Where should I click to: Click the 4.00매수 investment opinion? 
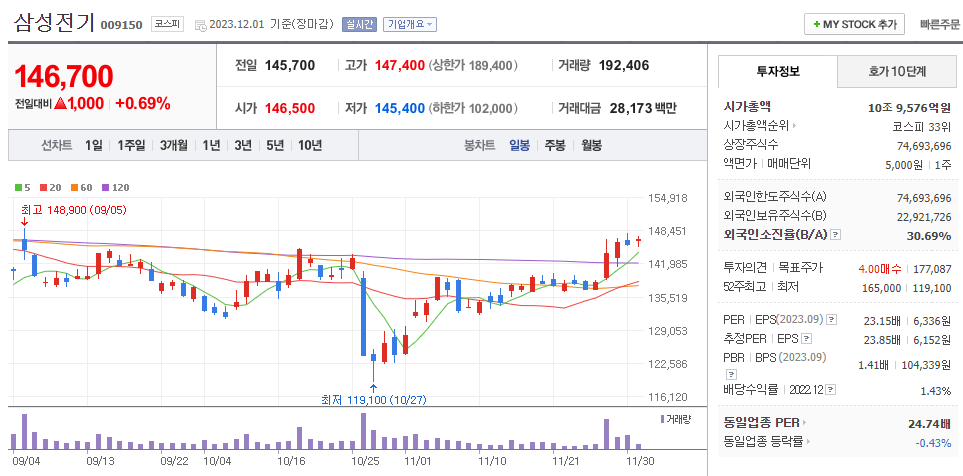pyautogui.click(x=881, y=268)
